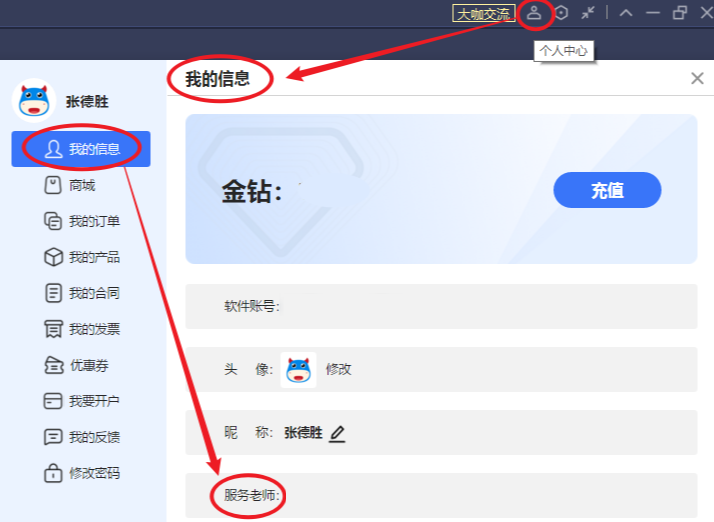Screen dimensions: 714x522
Task: Click the 金钻 balance label
Action: pos(252,191)
